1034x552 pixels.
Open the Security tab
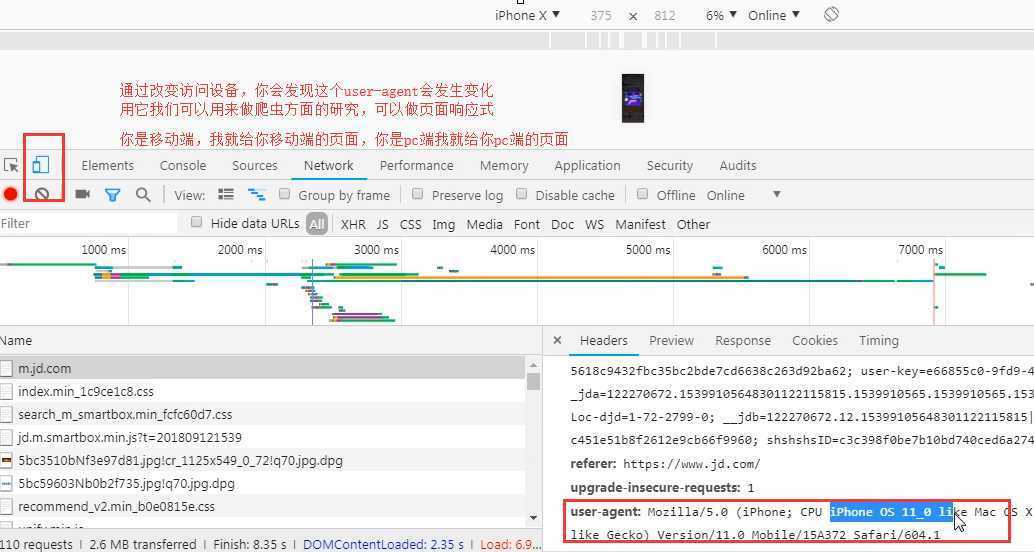[x=669, y=166]
